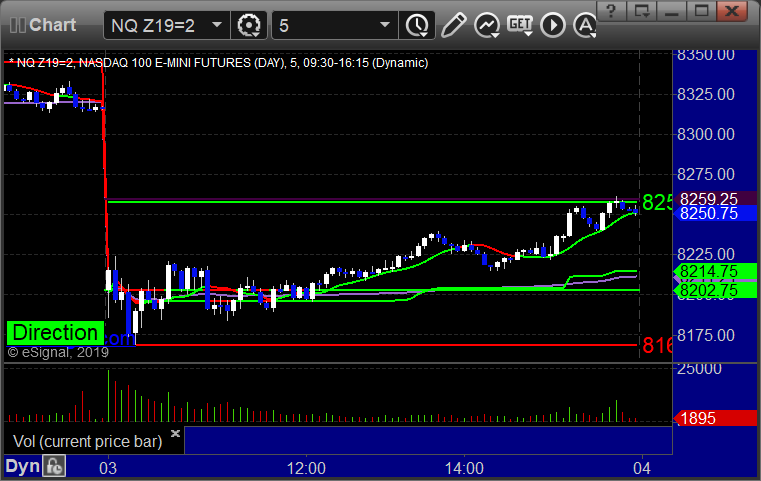Click the play replay icon
761x481 pixels.
tap(553, 25)
